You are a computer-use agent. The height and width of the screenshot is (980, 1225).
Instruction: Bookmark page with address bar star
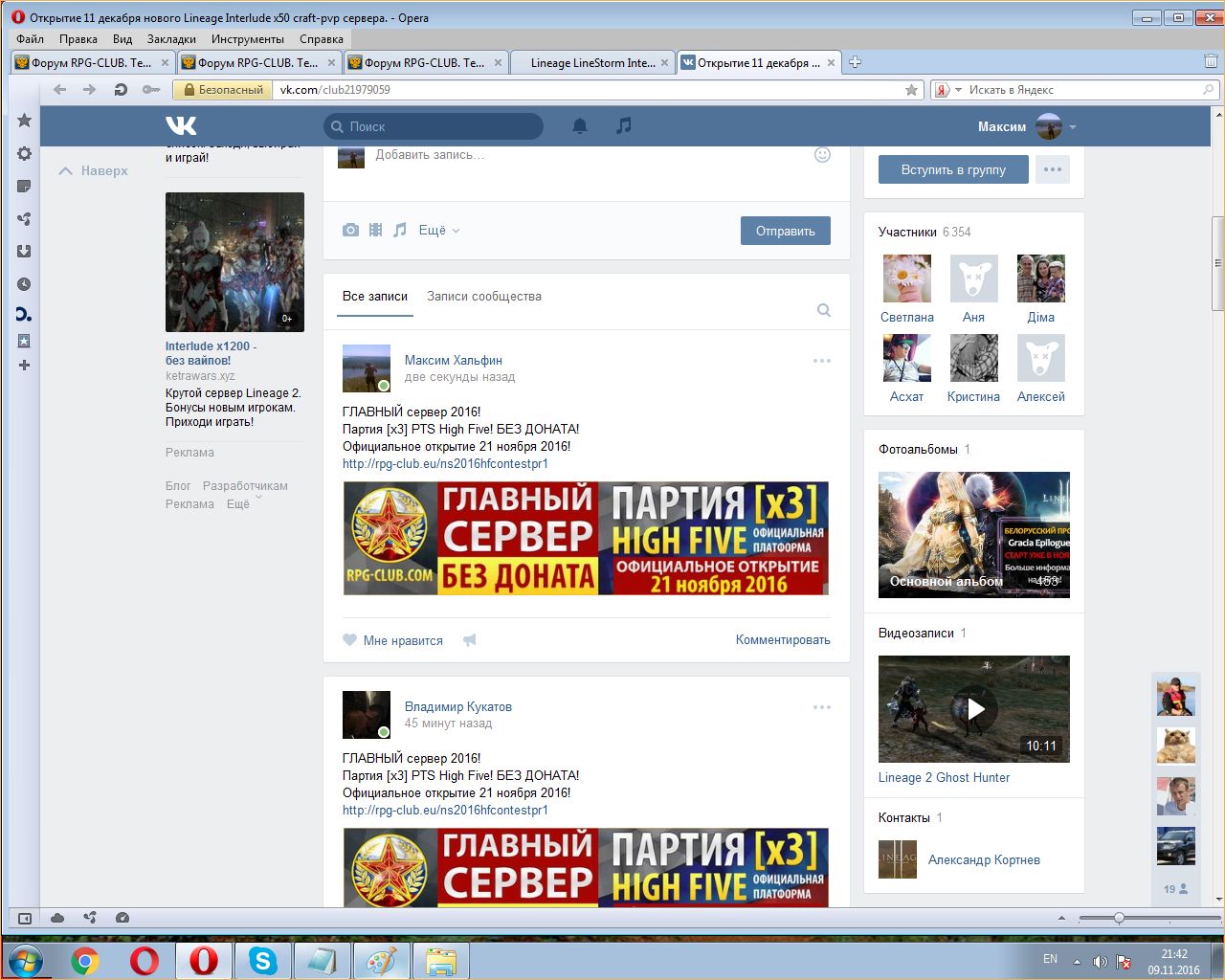point(911,90)
